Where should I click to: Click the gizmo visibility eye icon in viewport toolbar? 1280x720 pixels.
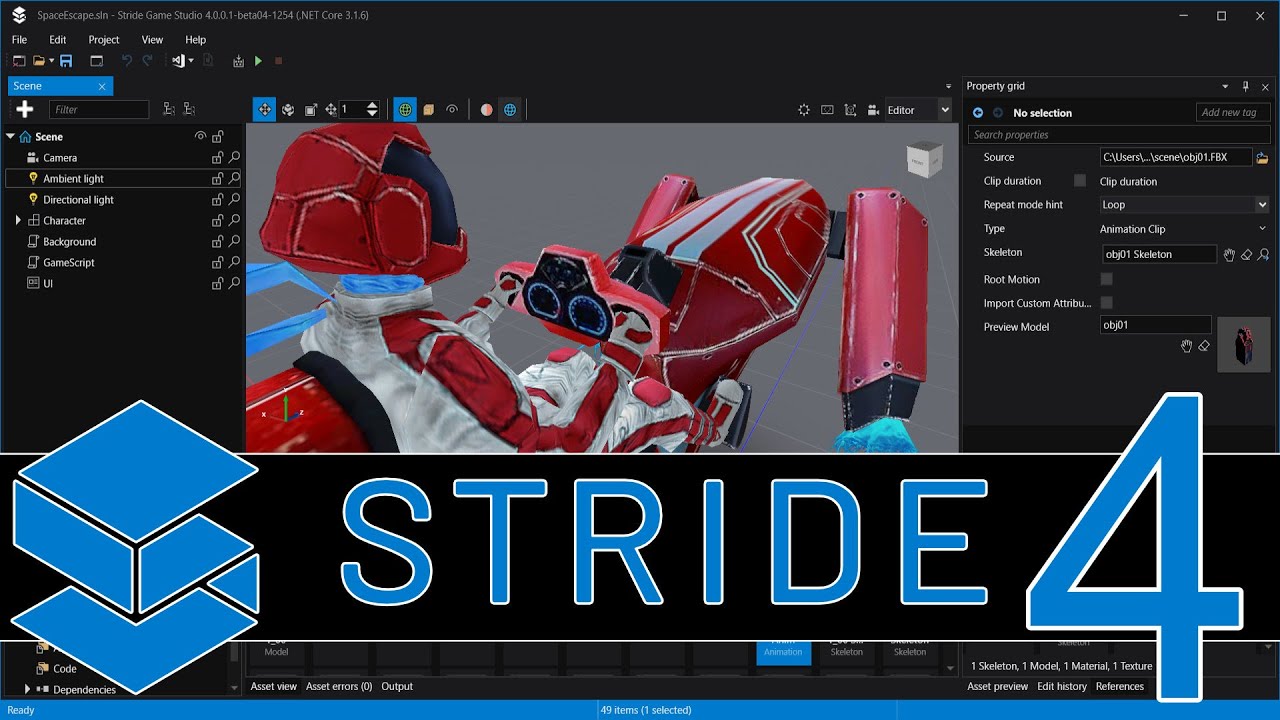[452, 110]
